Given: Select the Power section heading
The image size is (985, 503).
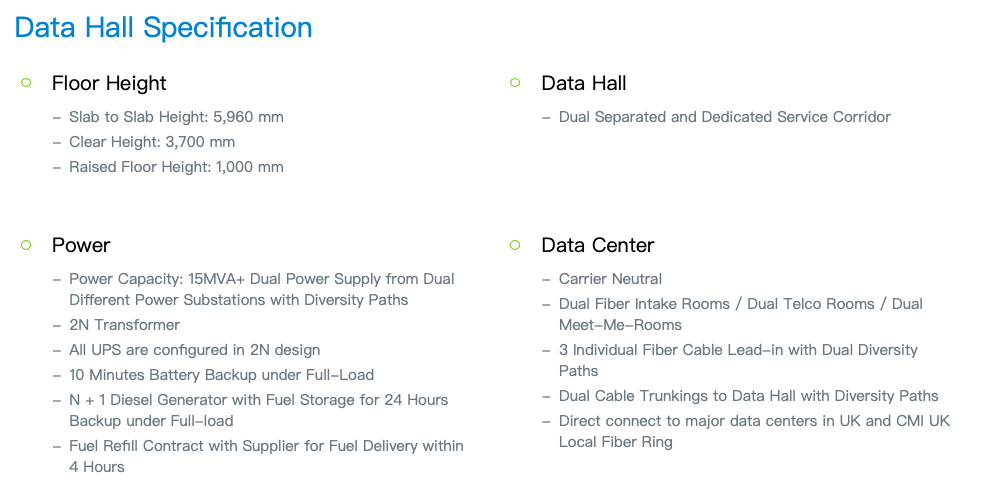Looking at the screenshot, I should click(x=80, y=245).
